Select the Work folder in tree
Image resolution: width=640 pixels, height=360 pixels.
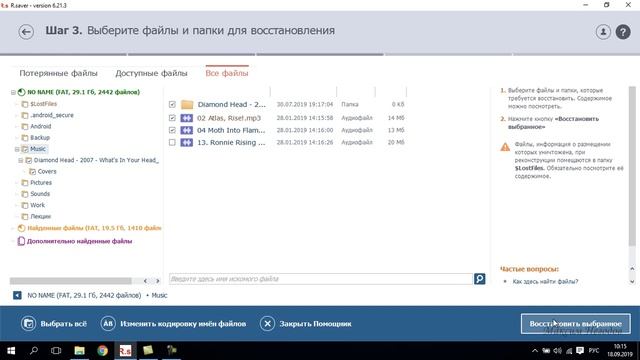(38, 205)
